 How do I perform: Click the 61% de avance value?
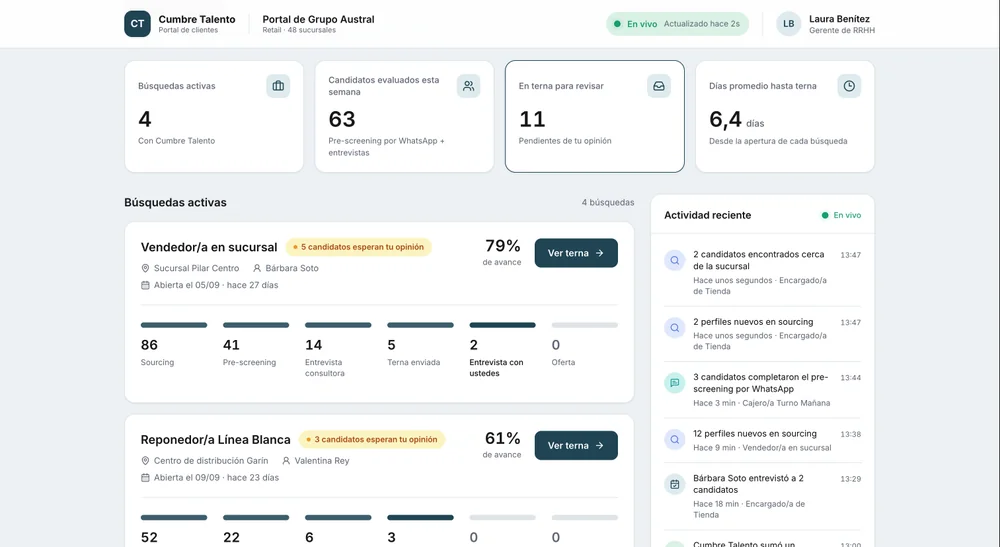[503, 438]
